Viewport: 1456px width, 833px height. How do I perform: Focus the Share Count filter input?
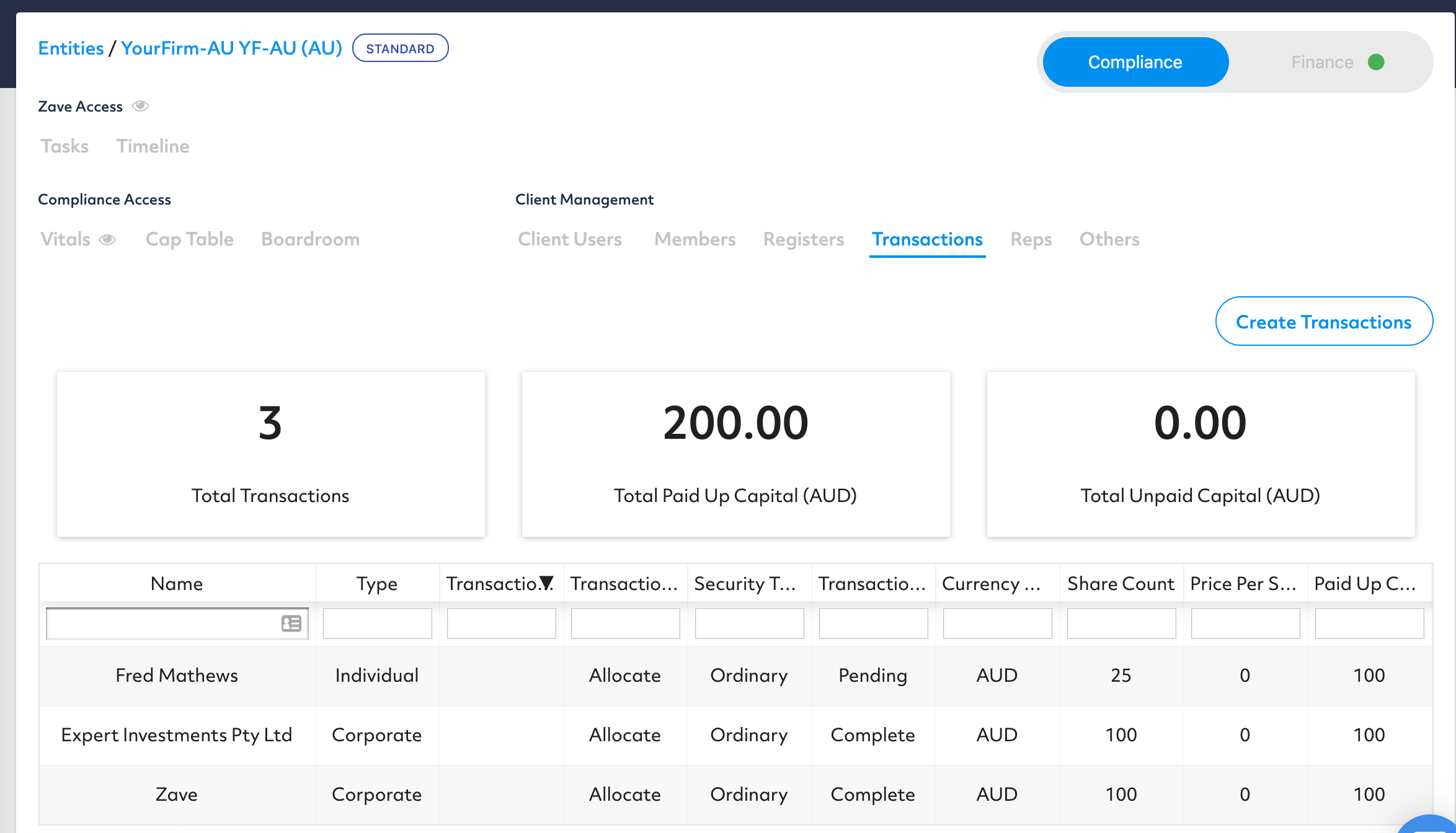click(x=1122, y=624)
